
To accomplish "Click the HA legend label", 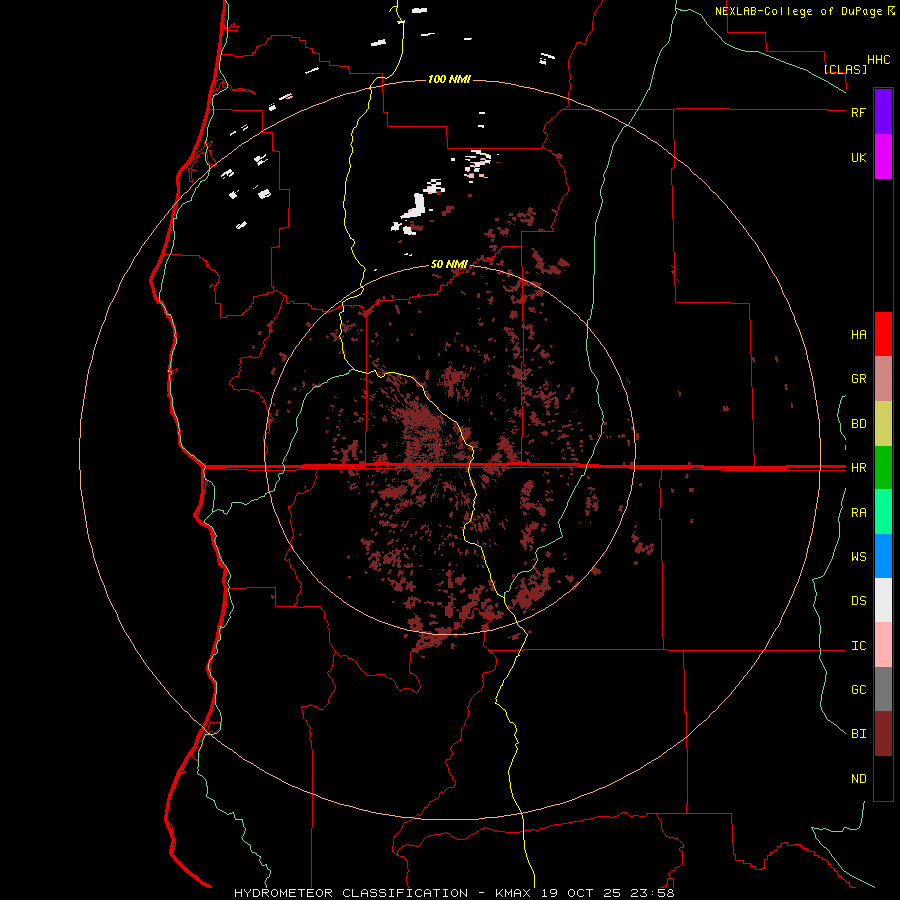I will (858, 335).
